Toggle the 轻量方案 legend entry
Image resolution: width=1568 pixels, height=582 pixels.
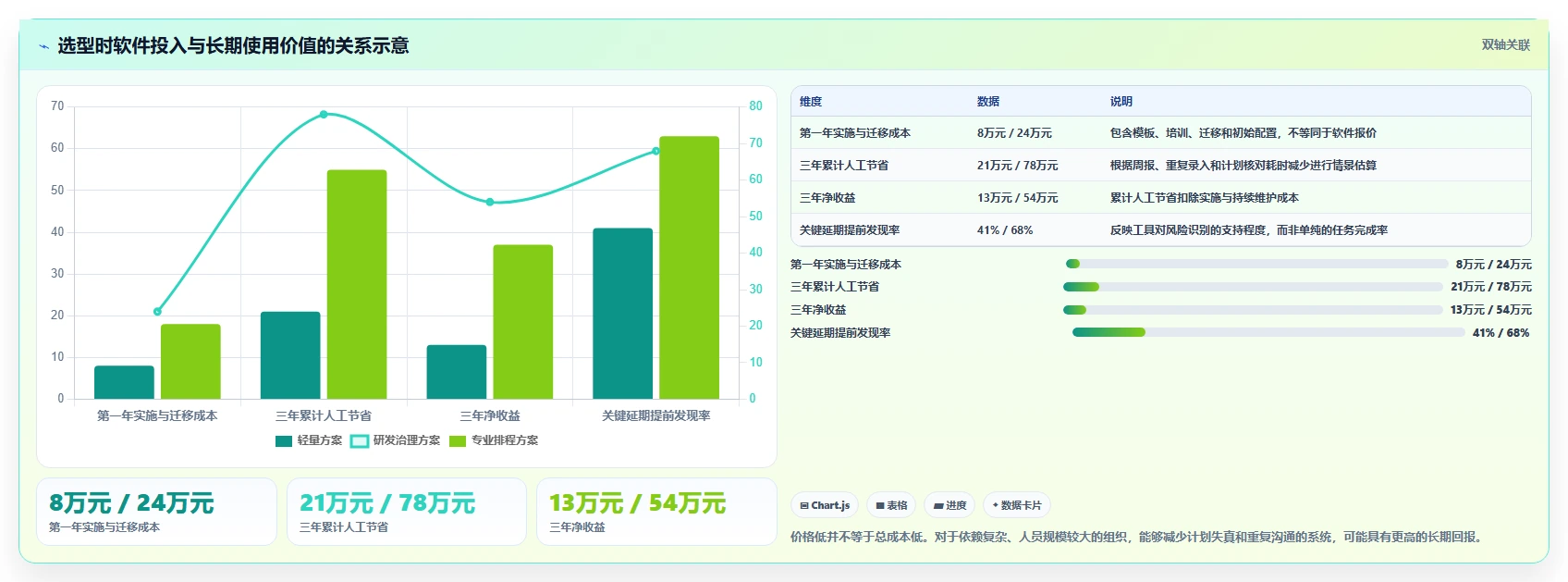click(309, 440)
